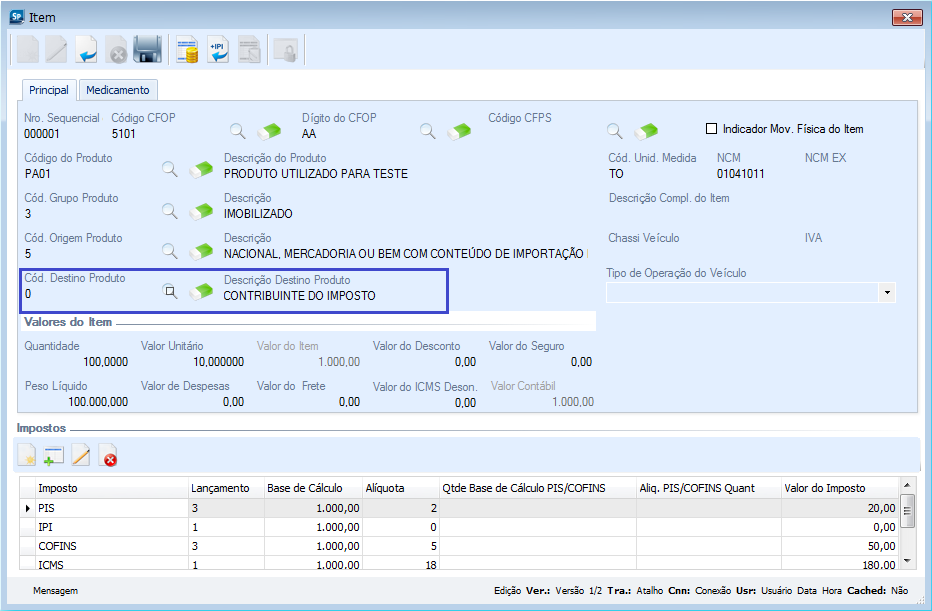Edit the selected tax with pencil icon

click(x=81, y=456)
